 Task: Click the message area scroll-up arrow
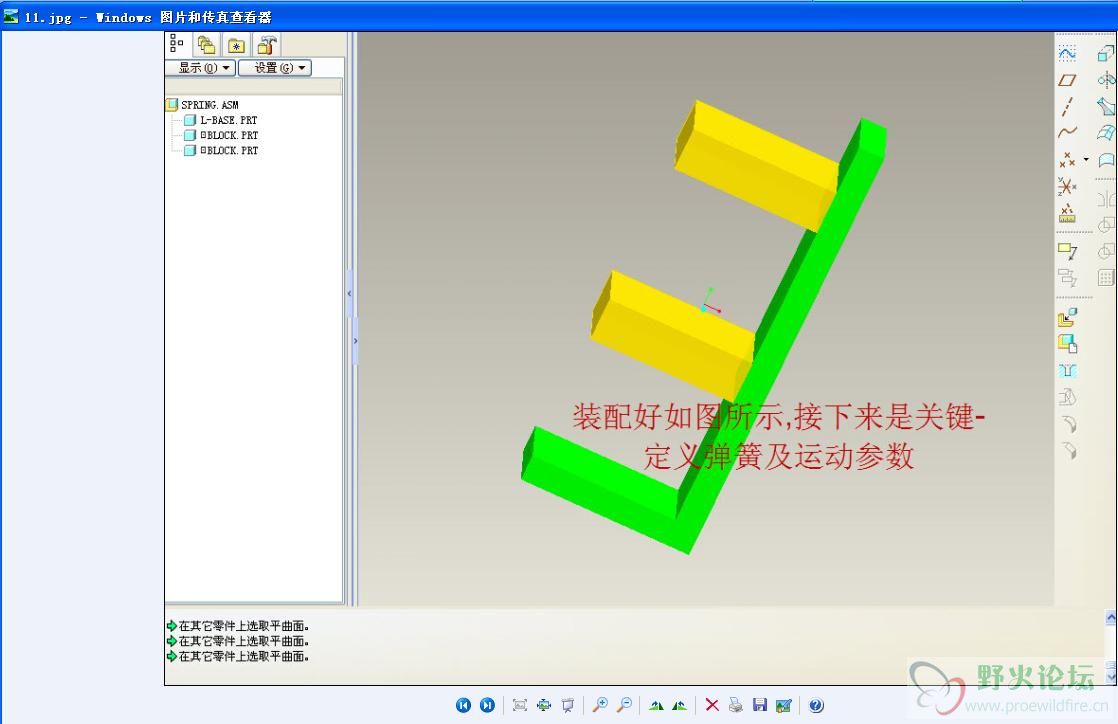(1111, 618)
